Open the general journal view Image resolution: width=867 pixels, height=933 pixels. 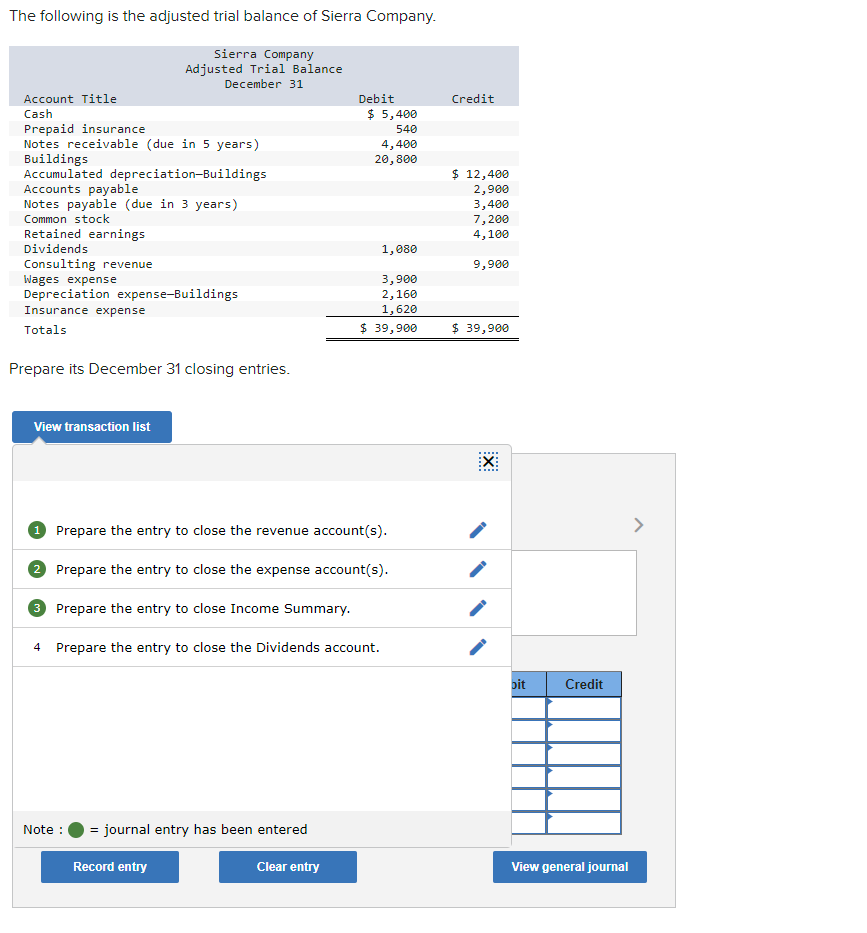569,866
